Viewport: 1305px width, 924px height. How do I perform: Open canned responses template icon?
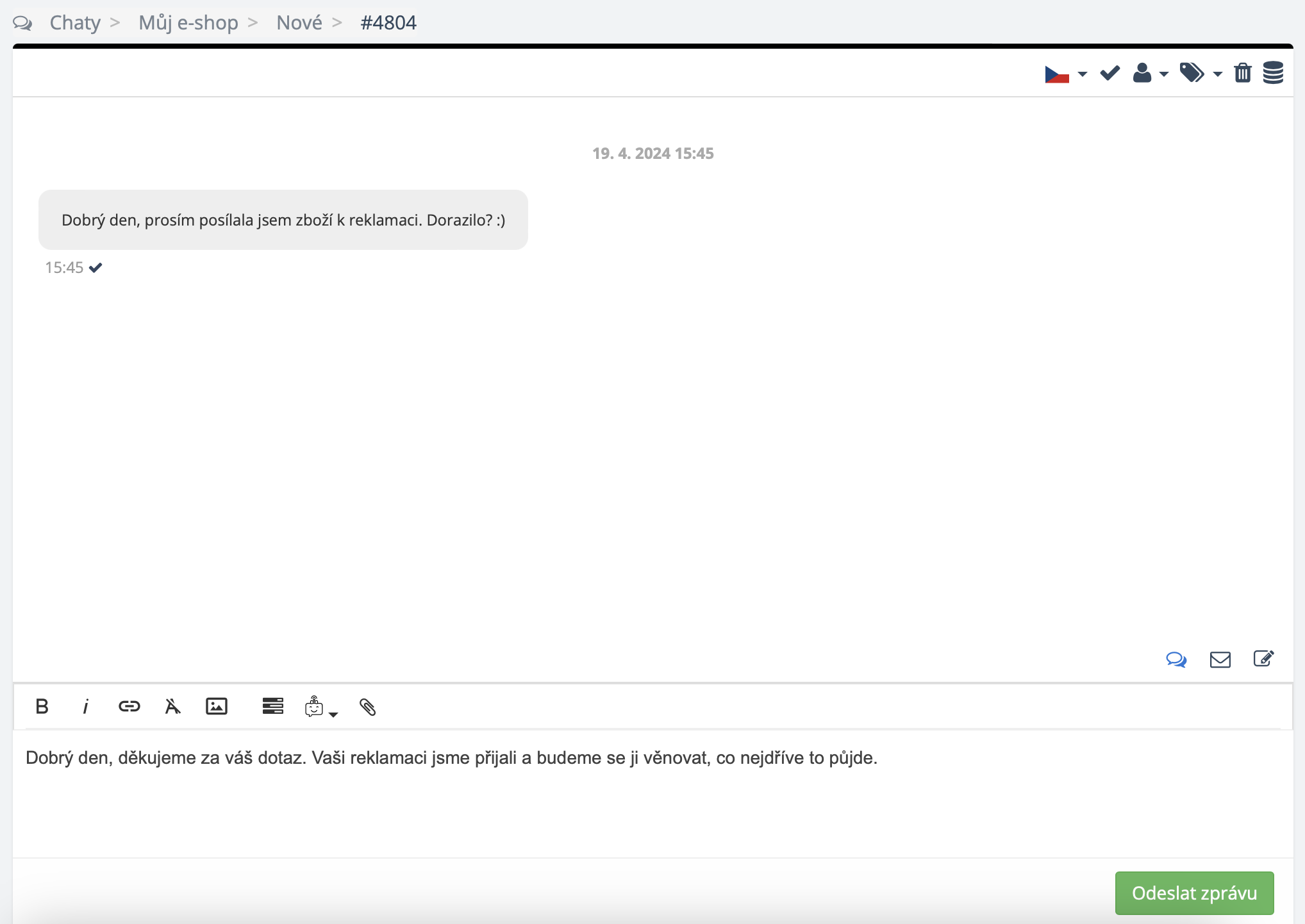273,706
